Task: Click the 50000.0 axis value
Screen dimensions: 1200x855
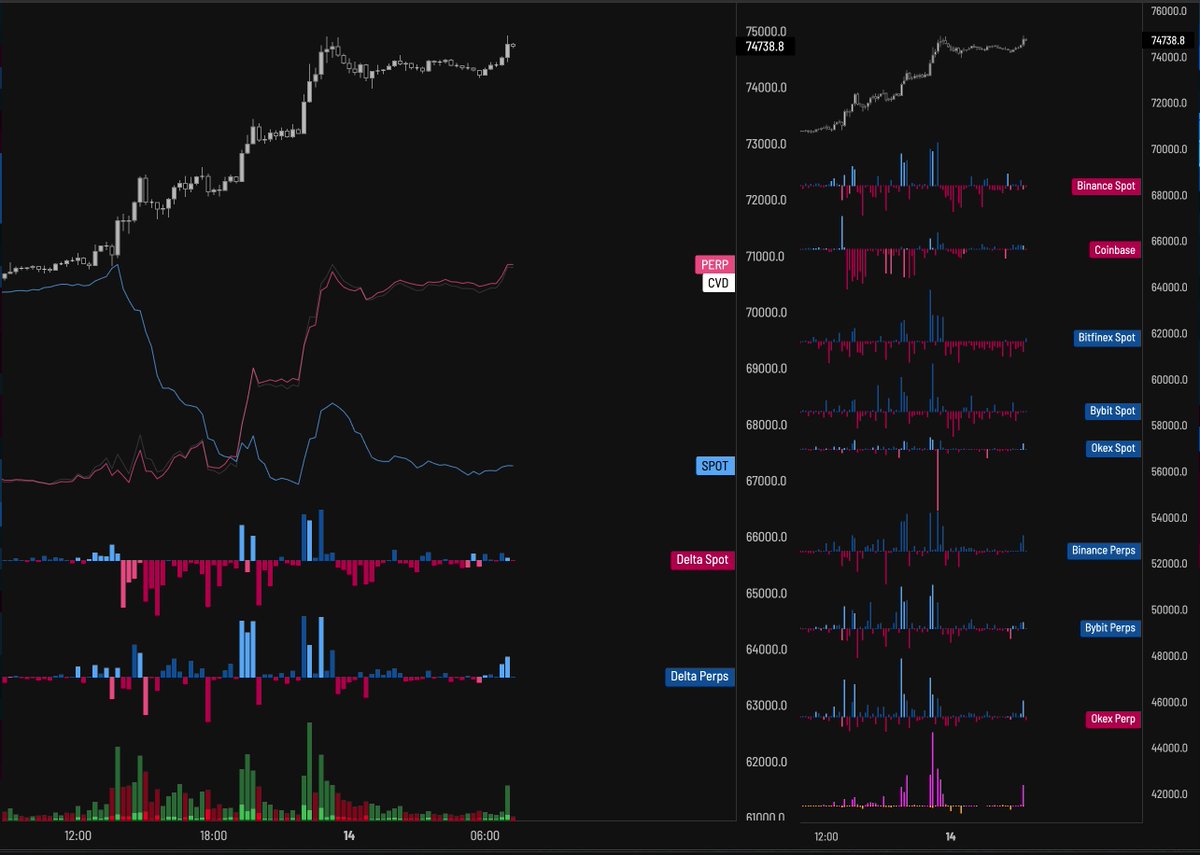Action: (1171, 610)
